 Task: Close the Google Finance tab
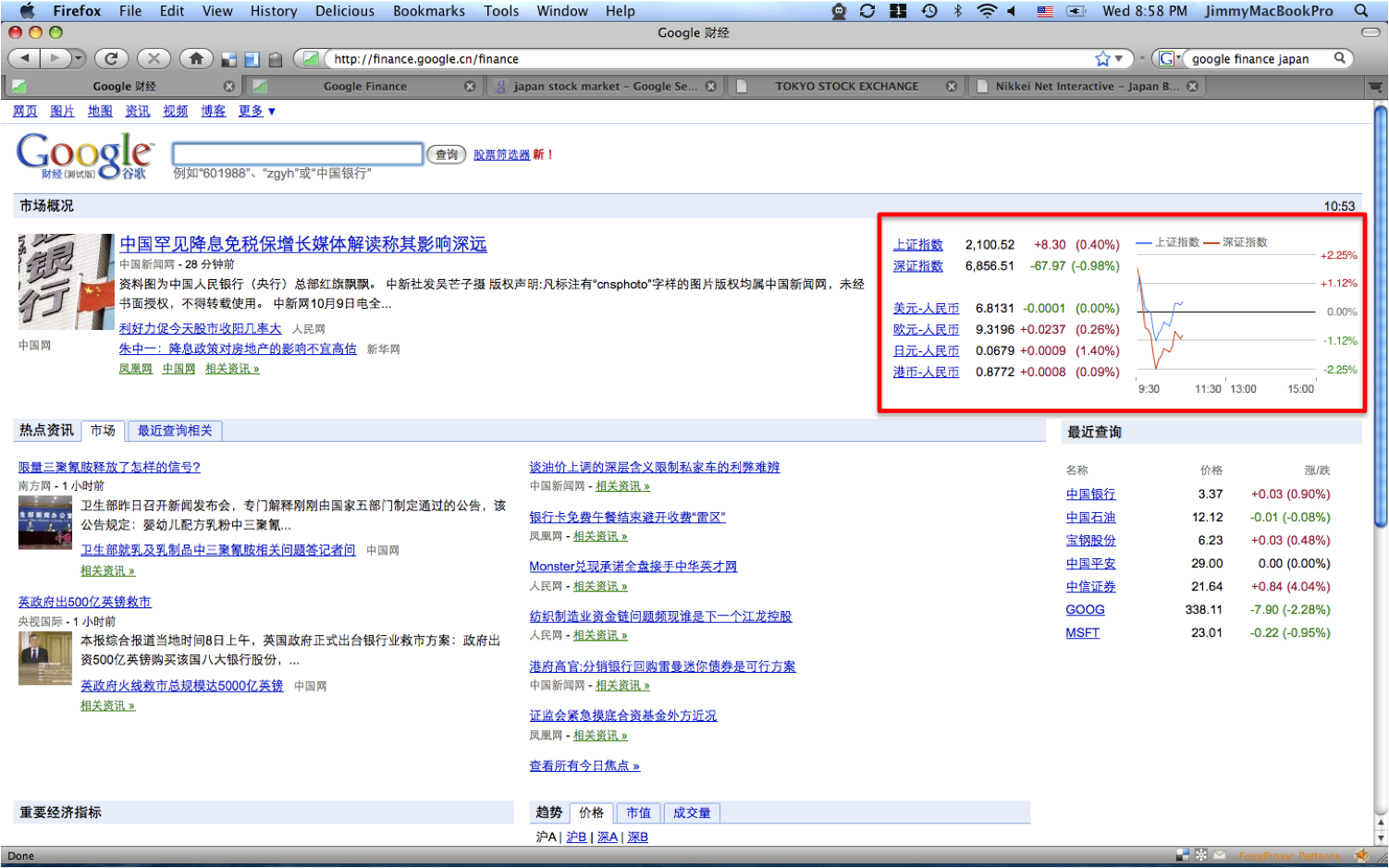coord(470,86)
